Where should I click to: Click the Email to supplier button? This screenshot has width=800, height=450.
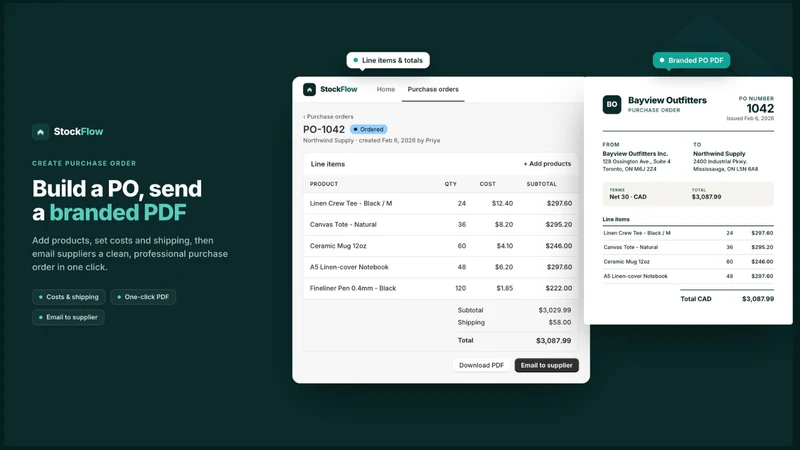546,365
